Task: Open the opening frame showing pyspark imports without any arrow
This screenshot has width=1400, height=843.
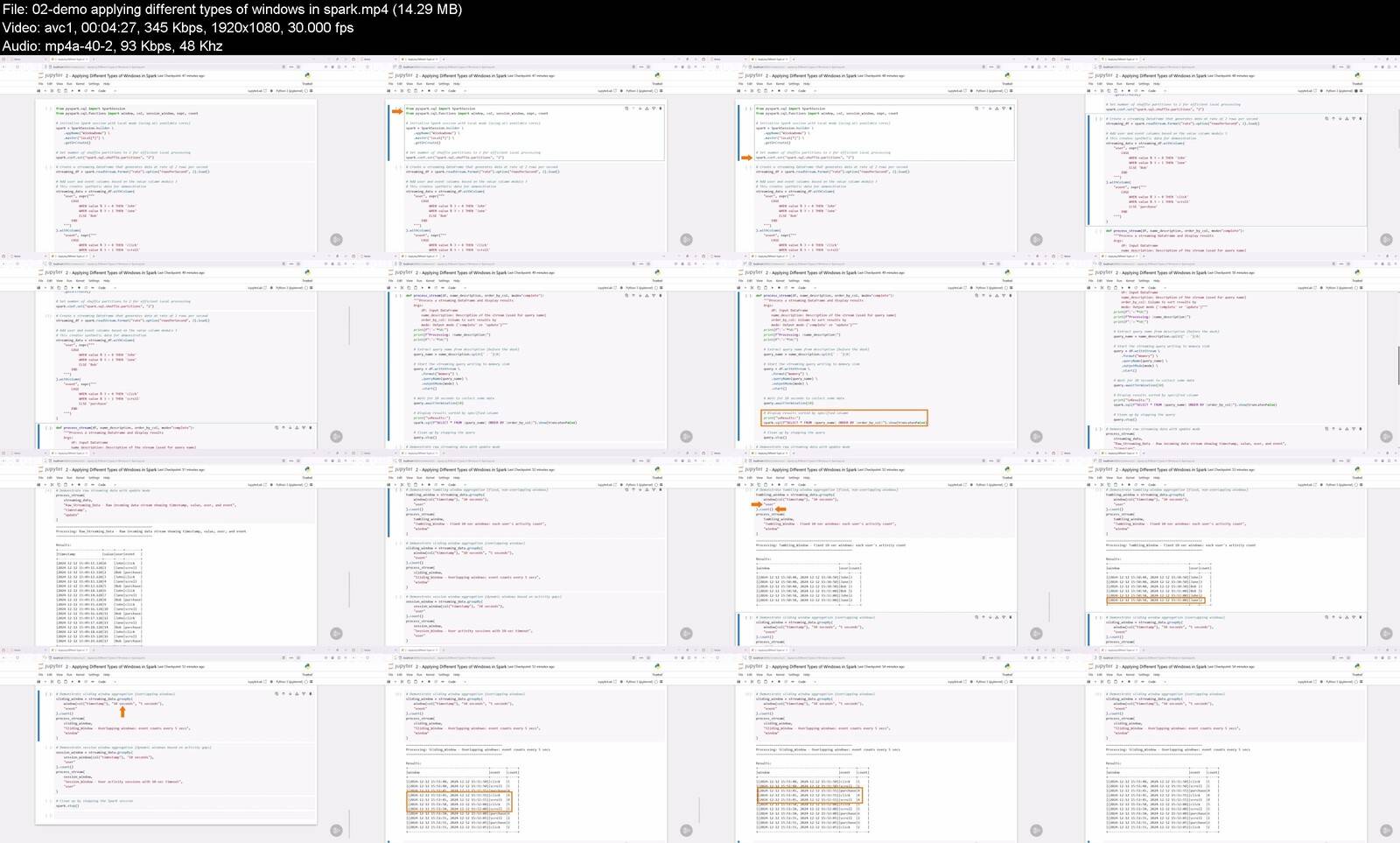Action: [x=175, y=154]
